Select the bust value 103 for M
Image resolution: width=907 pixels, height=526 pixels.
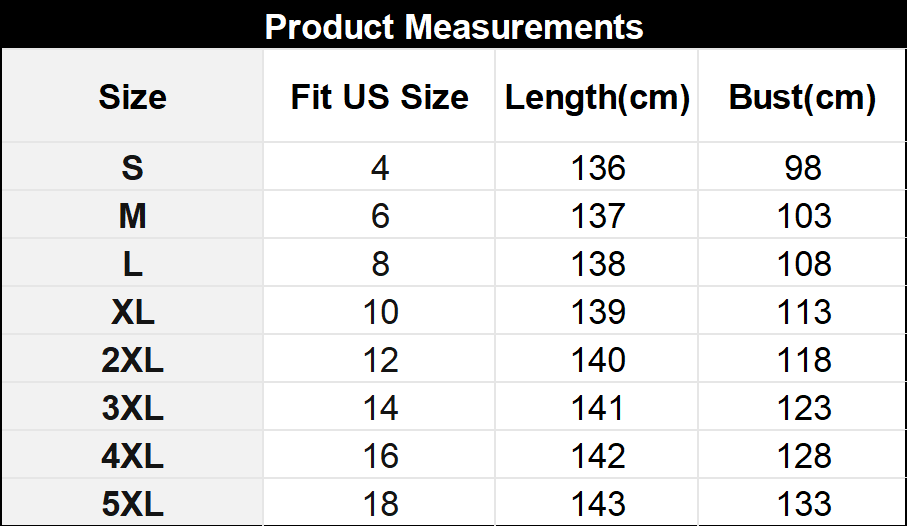click(x=803, y=216)
